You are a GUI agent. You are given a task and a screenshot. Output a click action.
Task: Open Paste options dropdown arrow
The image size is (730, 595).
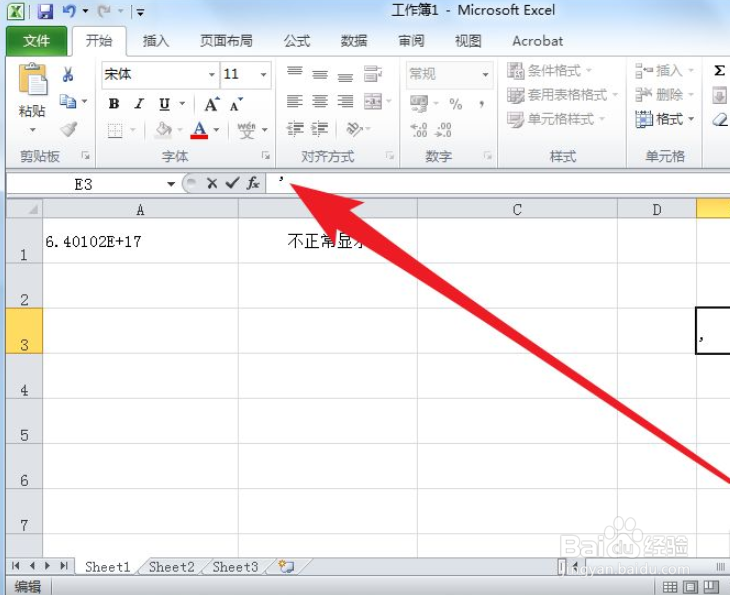click(33, 130)
